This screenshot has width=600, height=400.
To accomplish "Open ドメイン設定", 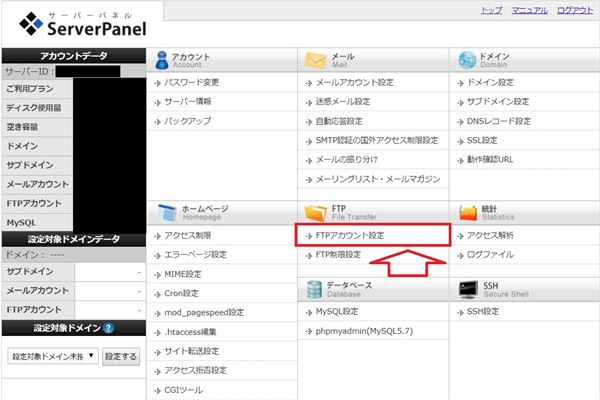I will pos(490,82).
